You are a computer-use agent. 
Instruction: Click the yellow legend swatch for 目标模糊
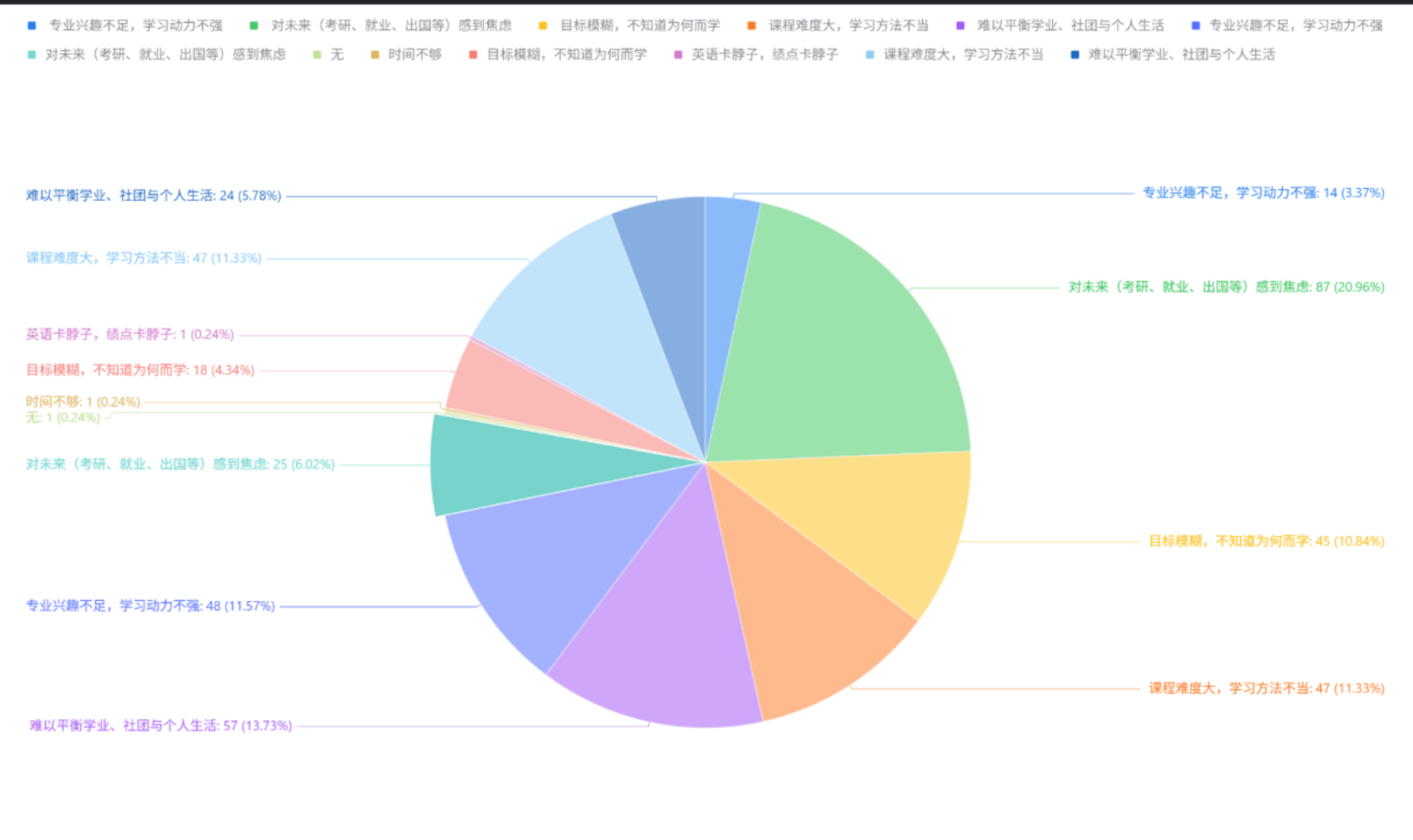(x=543, y=26)
